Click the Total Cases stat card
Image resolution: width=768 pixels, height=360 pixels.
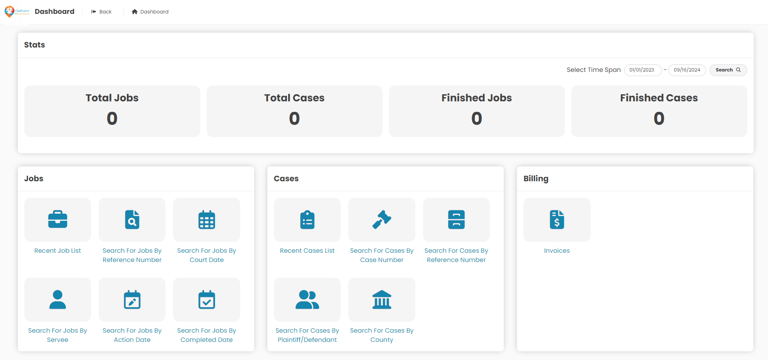click(x=294, y=111)
